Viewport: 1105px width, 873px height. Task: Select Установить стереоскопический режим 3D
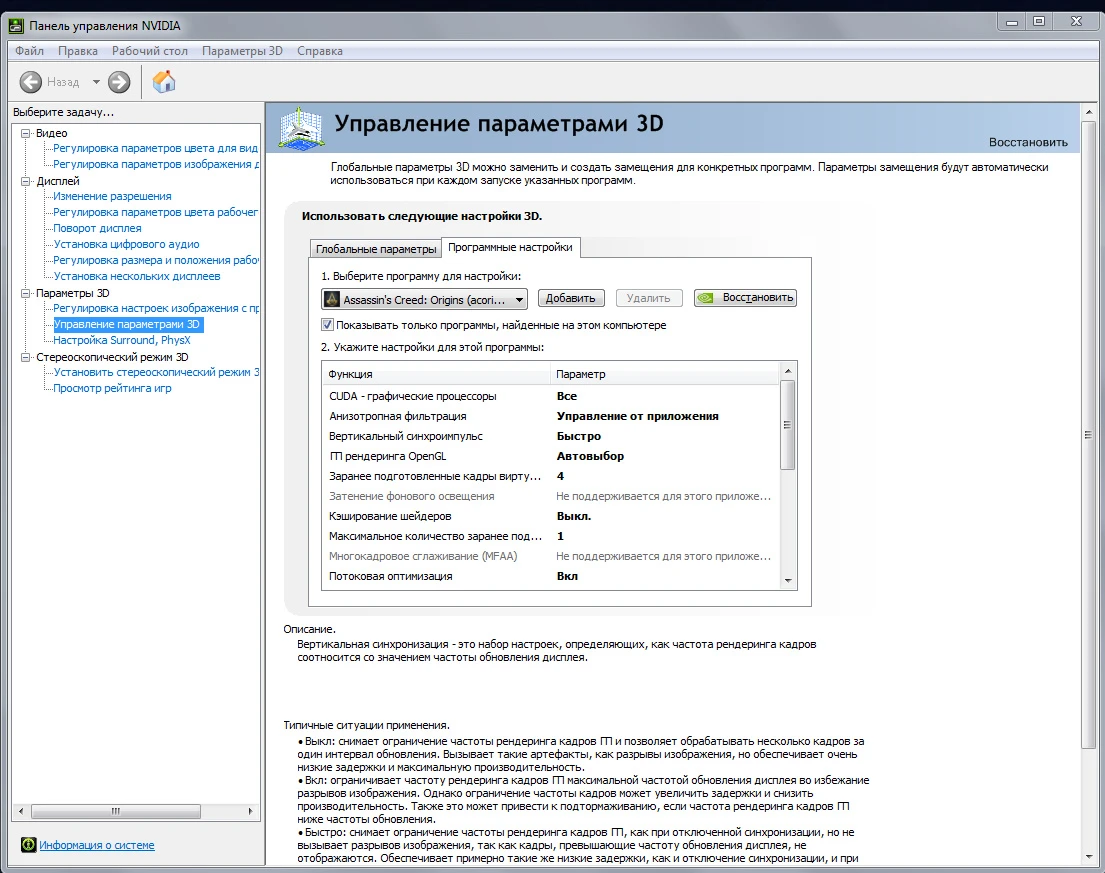pyautogui.click(x=156, y=372)
